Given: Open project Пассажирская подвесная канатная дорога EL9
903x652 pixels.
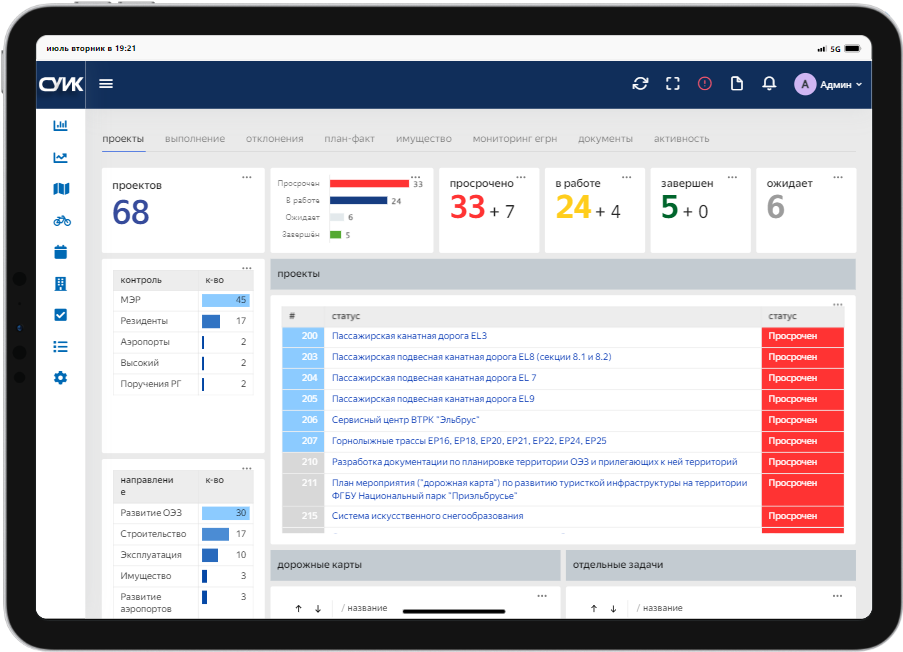Looking at the screenshot, I should 433,399.
